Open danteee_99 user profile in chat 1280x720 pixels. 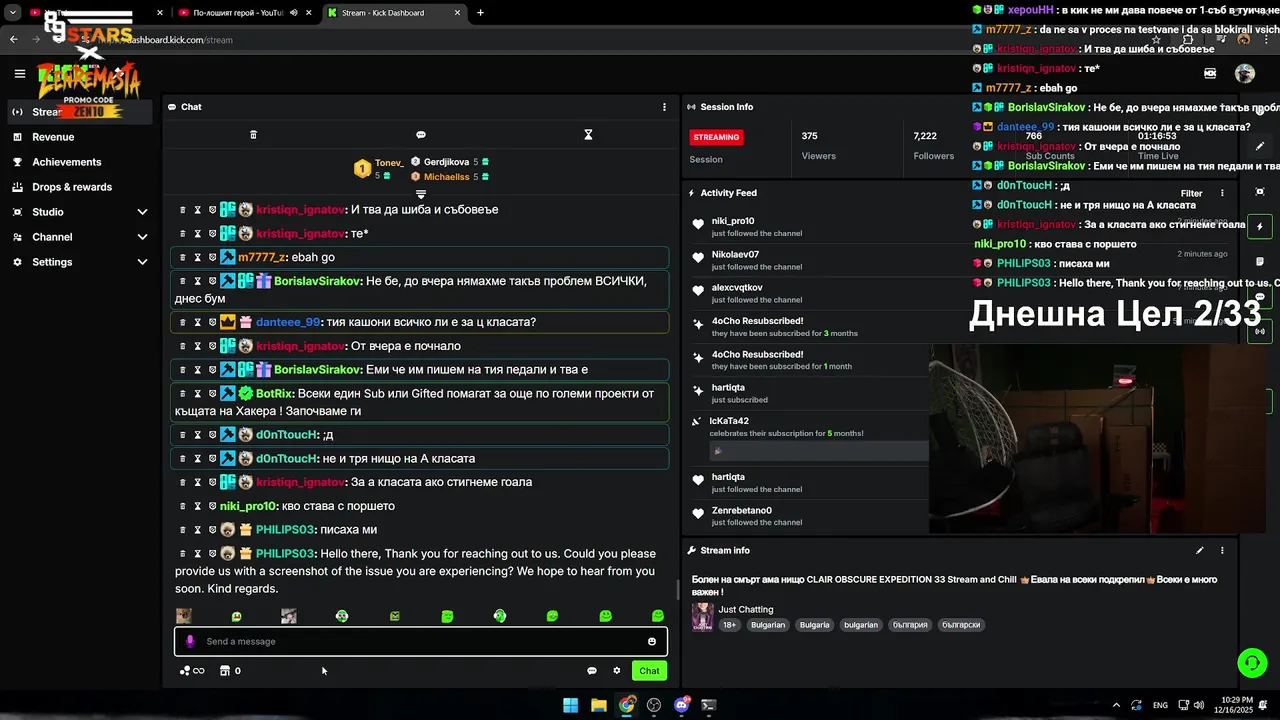coord(288,322)
